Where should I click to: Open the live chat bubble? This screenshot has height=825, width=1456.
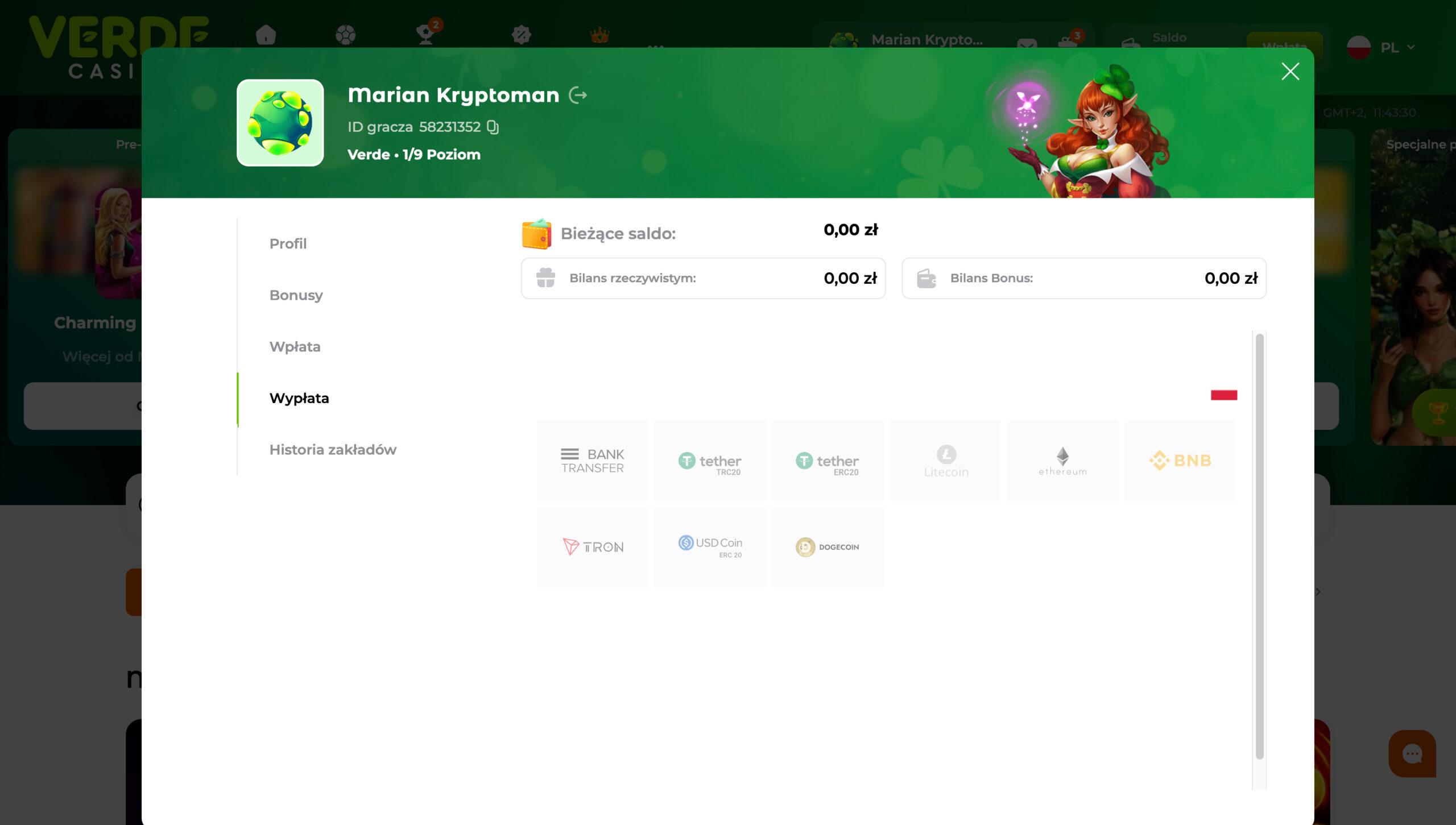coord(1412,754)
